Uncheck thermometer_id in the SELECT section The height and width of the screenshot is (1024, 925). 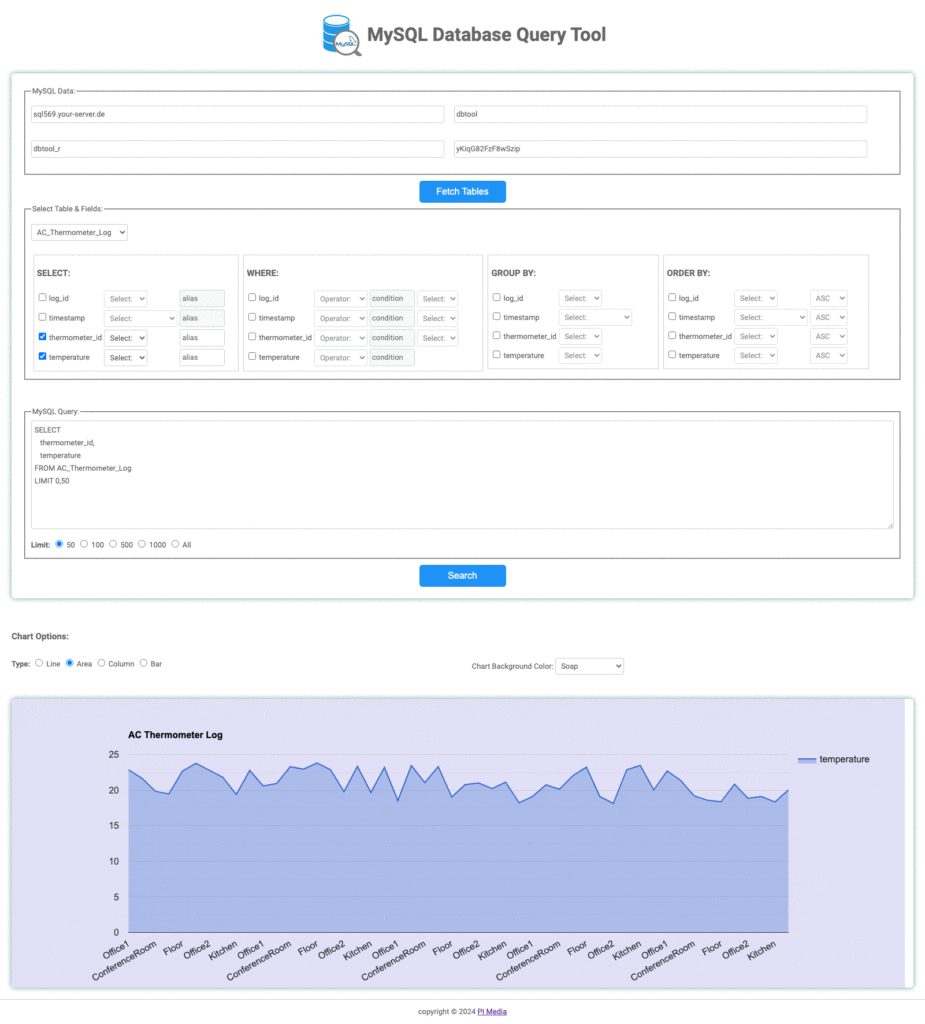[x=42, y=336]
